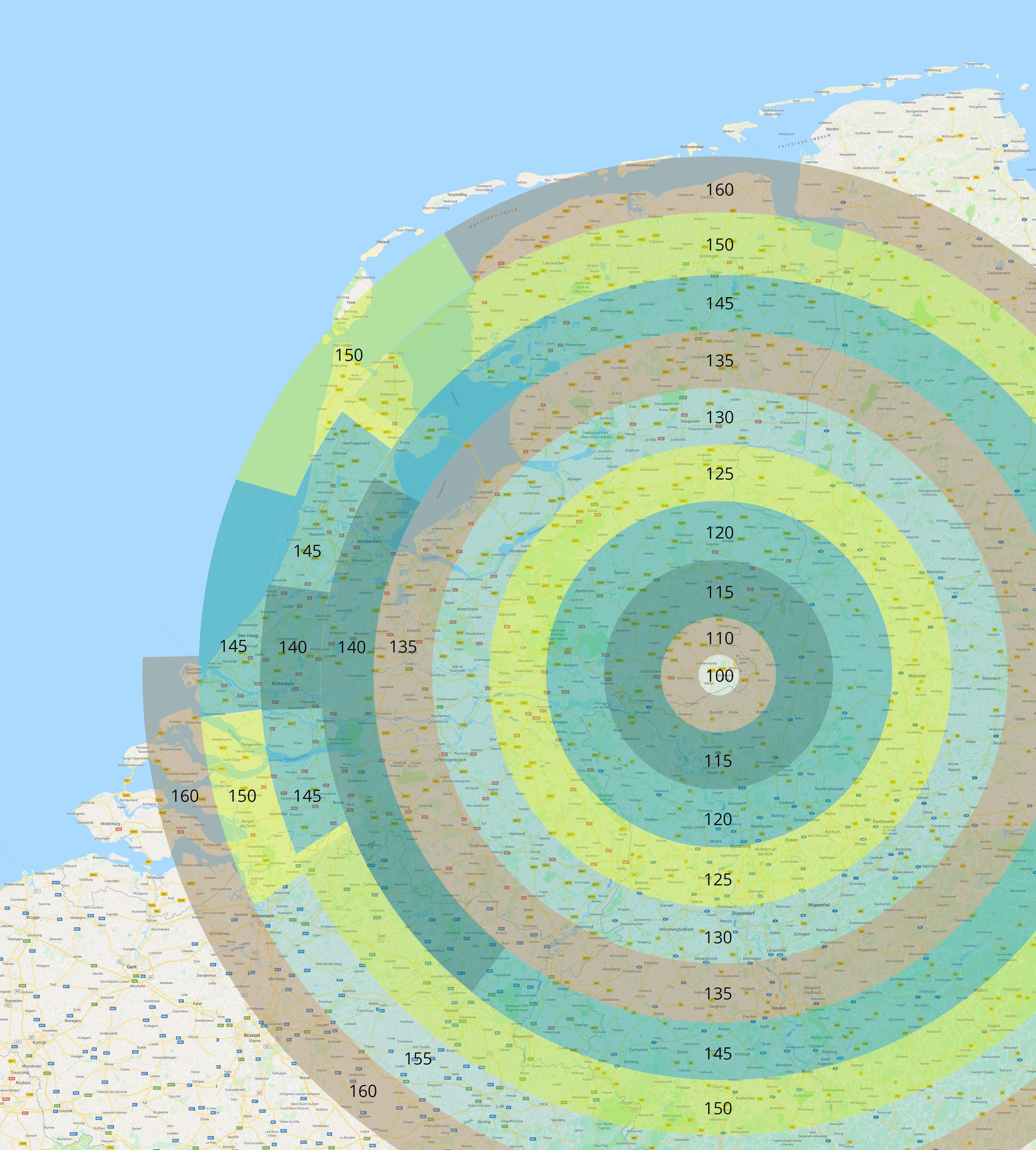The height and width of the screenshot is (1150, 1036).
Task: Select the Antwerpen city label
Action: click(263, 916)
